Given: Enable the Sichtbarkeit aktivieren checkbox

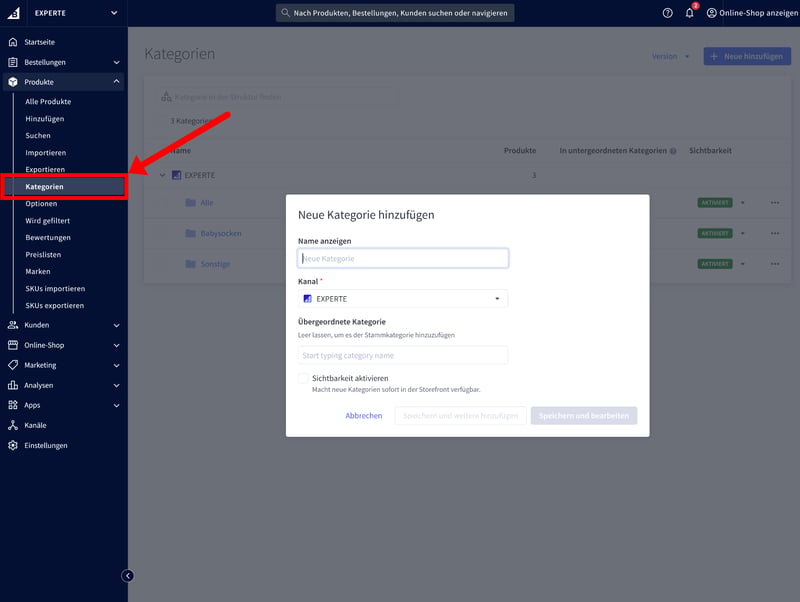Looking at the screenshot, I should click(x=303, y=379).
